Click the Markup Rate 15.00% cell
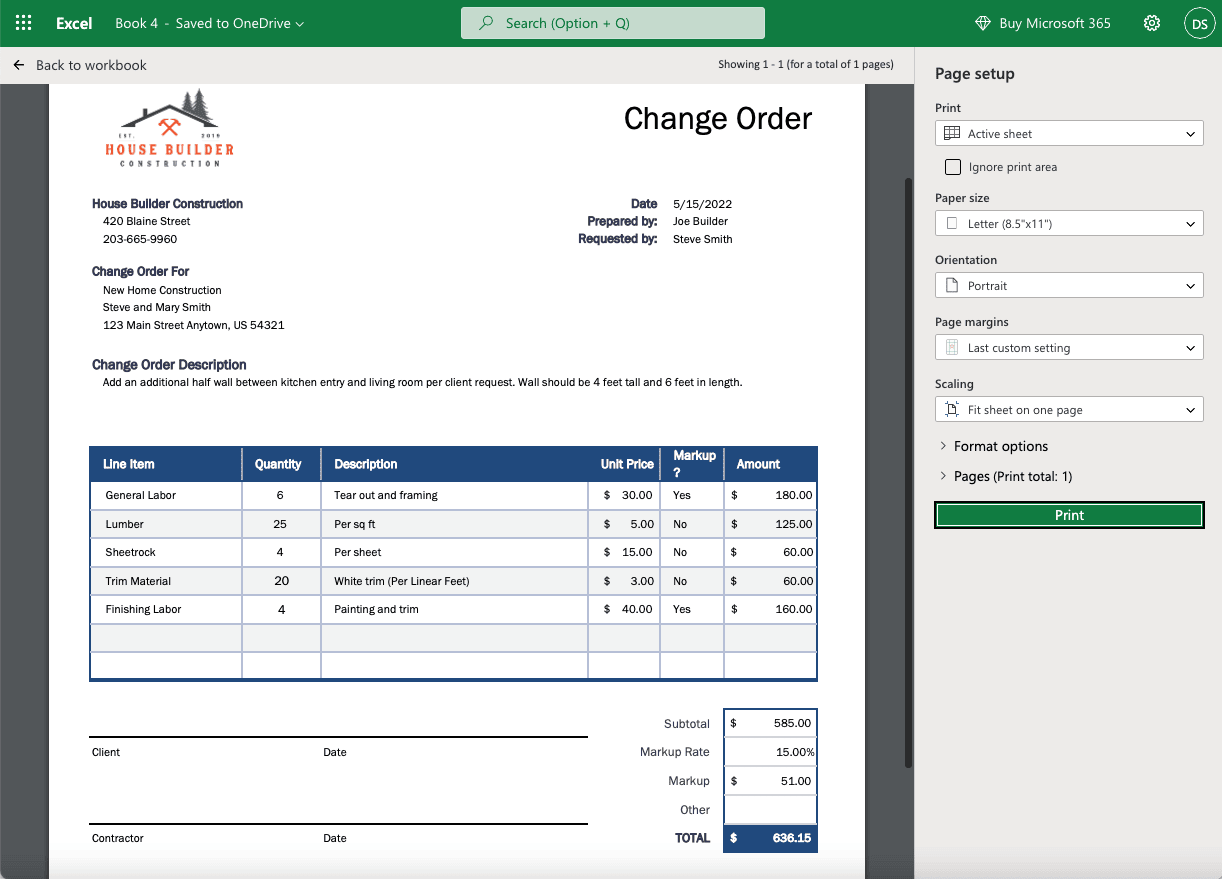 click(x=770, y=752)
